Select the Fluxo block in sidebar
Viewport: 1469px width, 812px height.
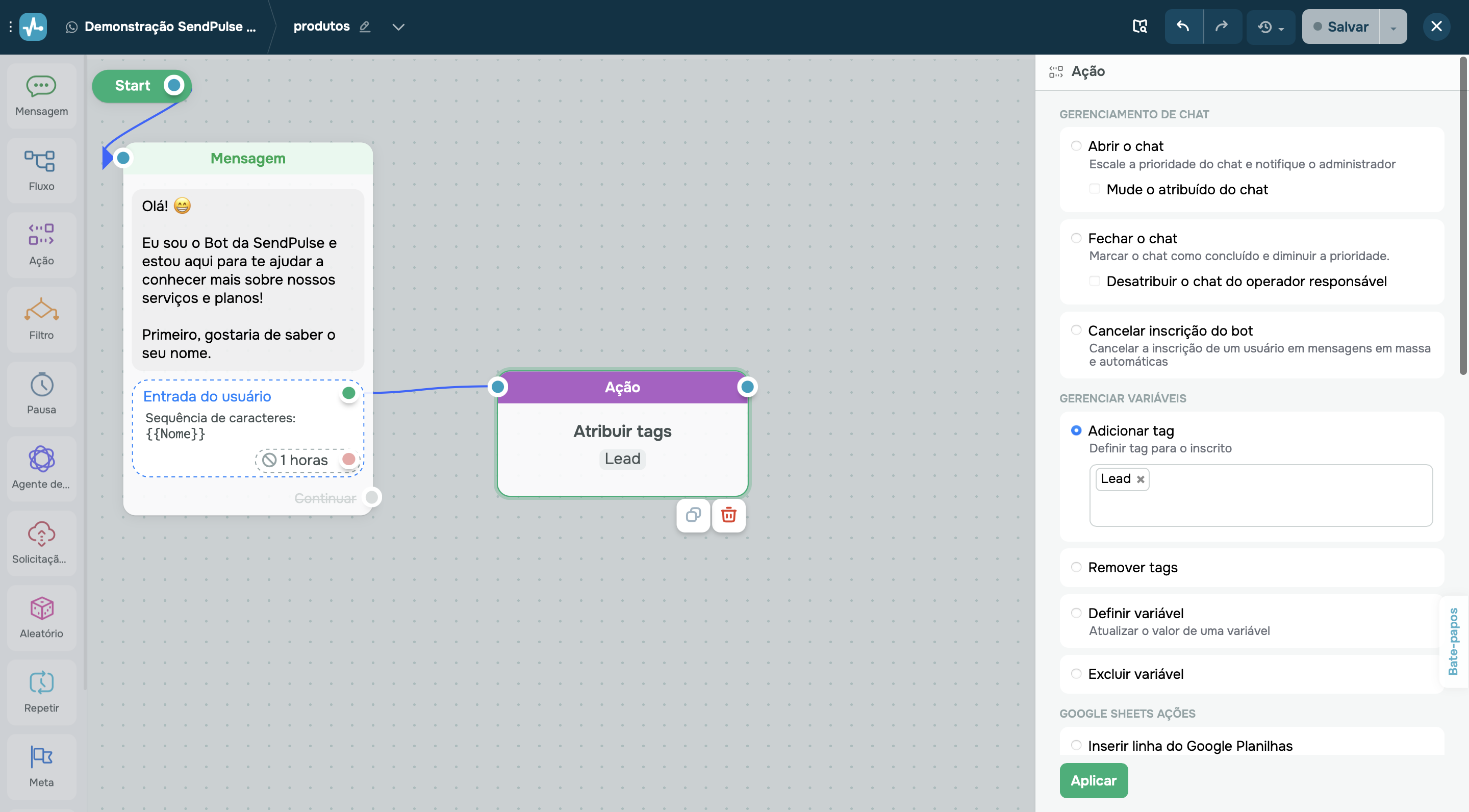coord(42,170)
